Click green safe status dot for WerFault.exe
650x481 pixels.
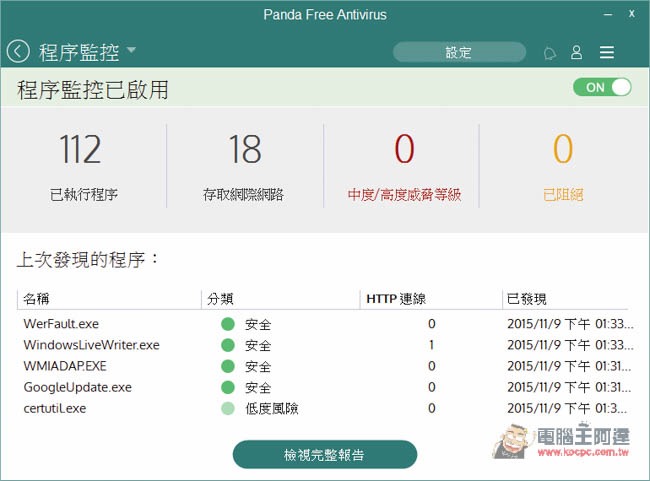tap(228, 324)
